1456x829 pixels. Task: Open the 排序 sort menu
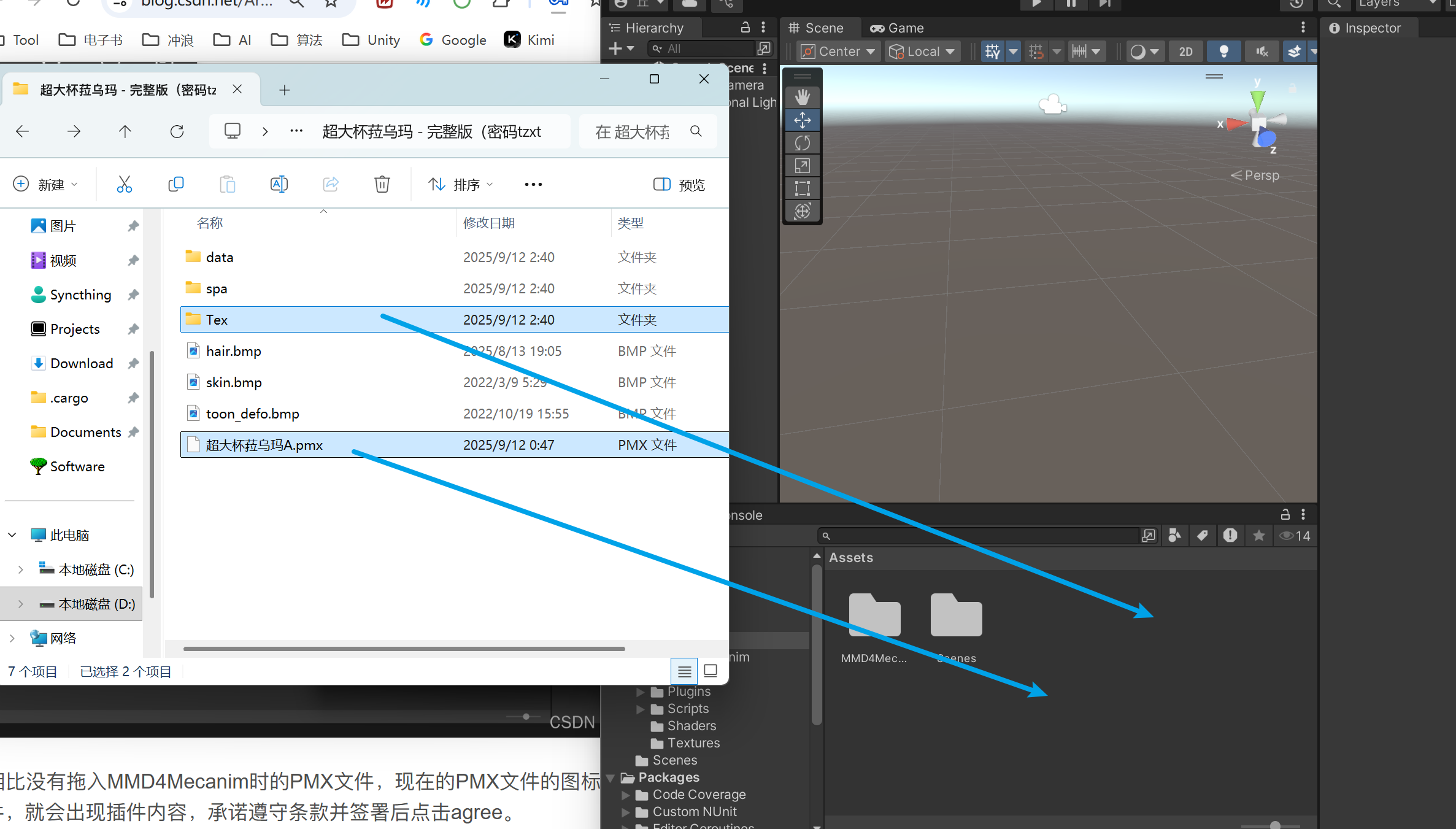[x=461, y=184]
